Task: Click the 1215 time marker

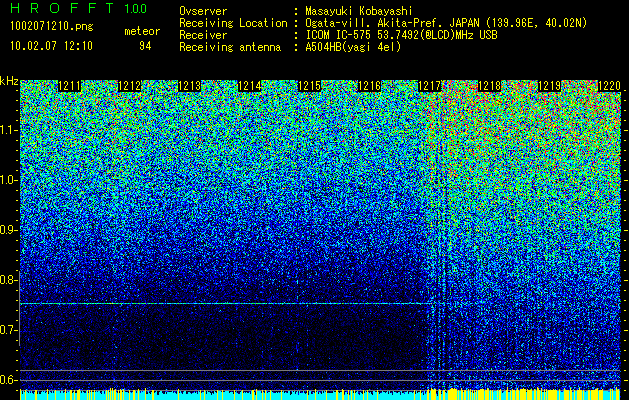Action: 310,86
